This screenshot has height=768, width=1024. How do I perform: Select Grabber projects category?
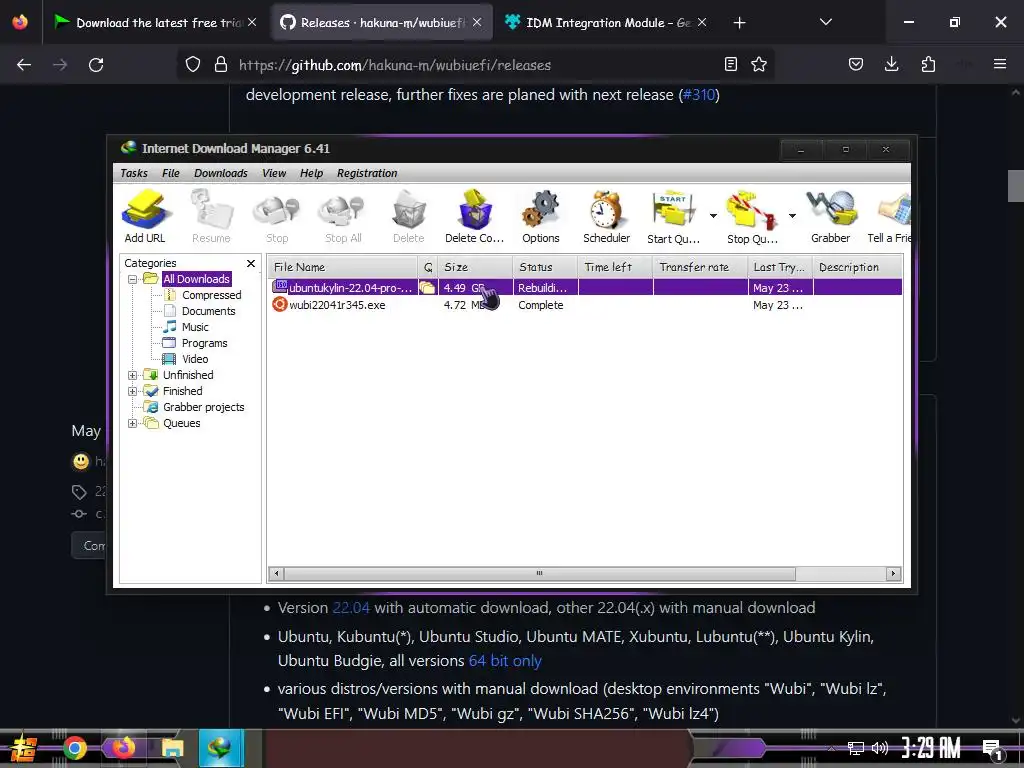[x=203, y=407]
